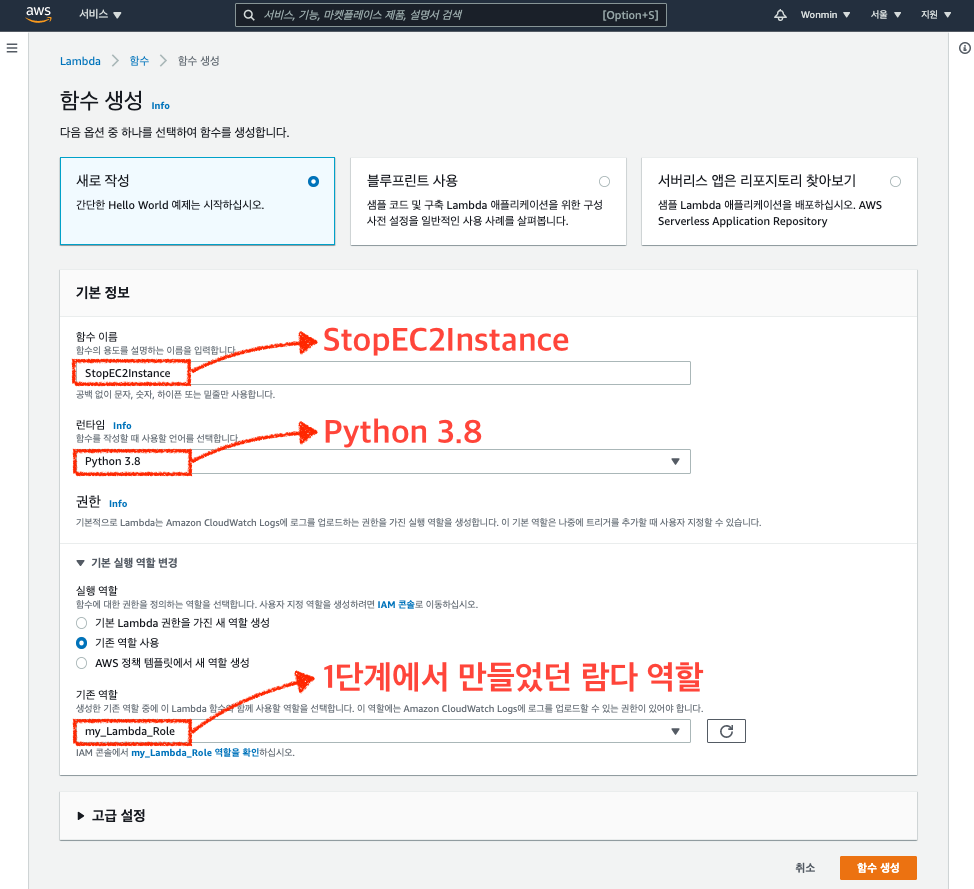
Task: Open the hamburger side navigation menu
Action: tap(12, 48)
